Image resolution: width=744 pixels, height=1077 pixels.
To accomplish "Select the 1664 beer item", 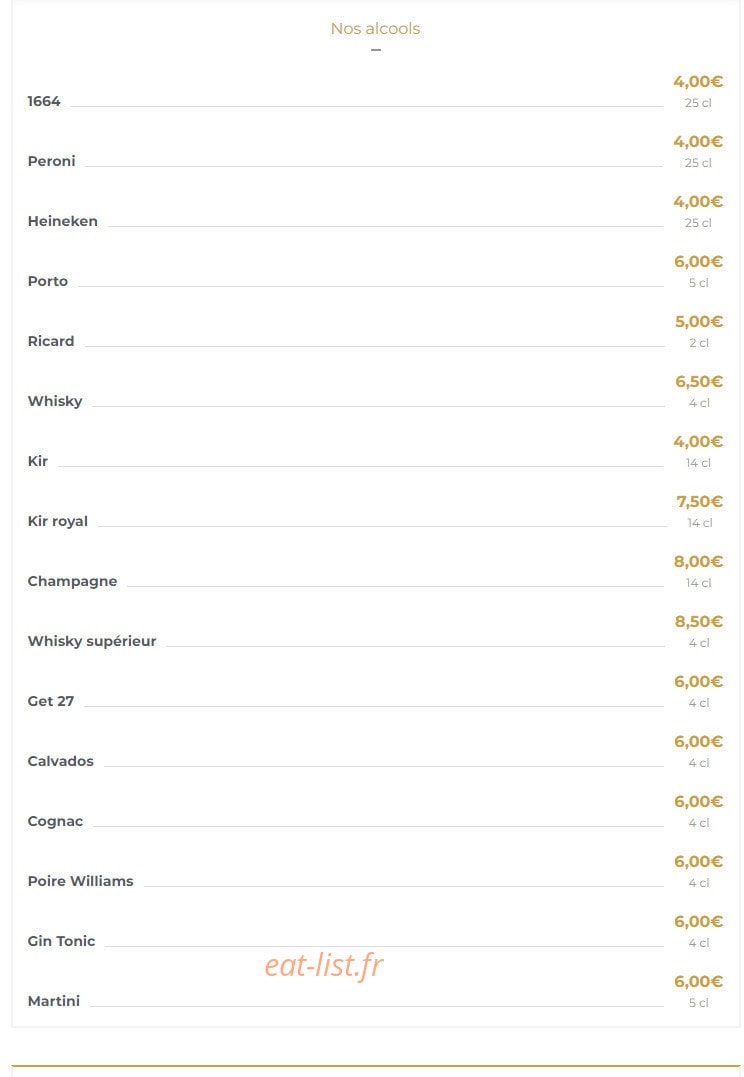I will (44, 101).
